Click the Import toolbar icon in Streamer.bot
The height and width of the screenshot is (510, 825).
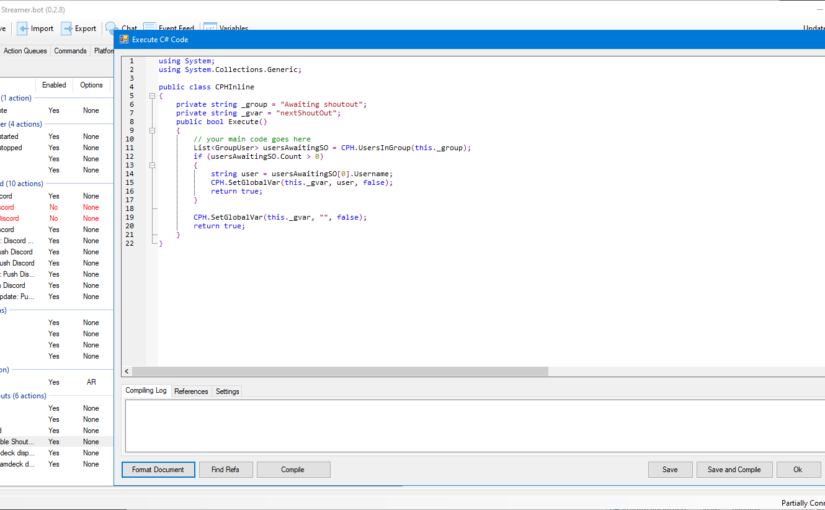tap(23, 28)
